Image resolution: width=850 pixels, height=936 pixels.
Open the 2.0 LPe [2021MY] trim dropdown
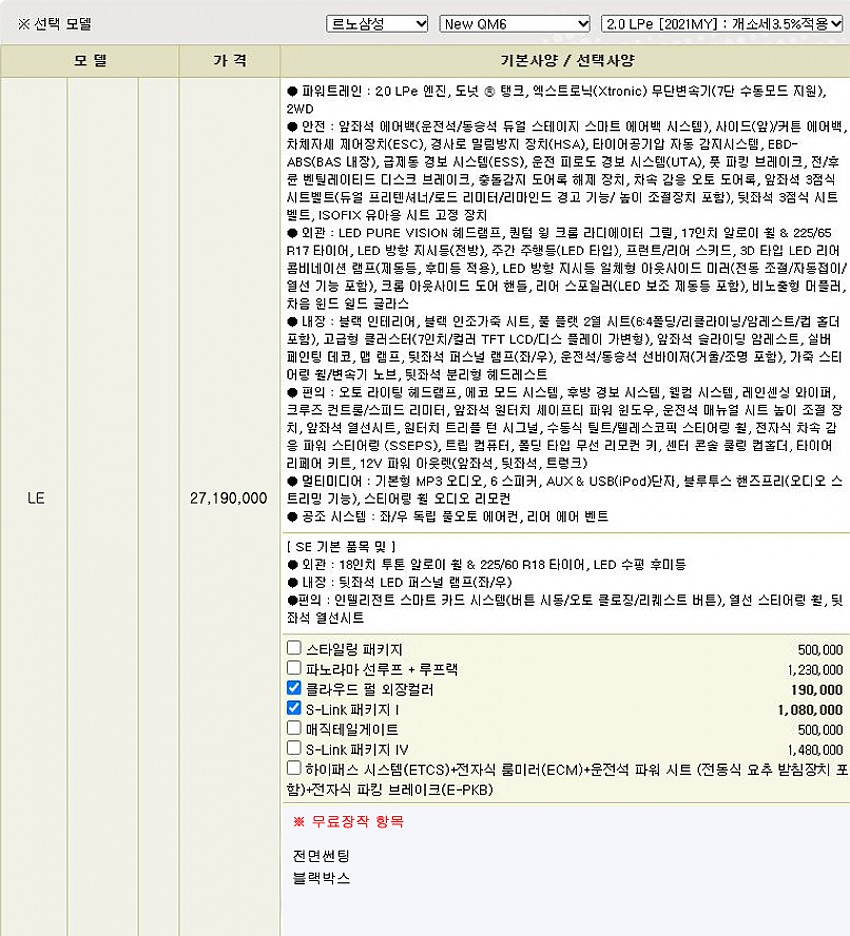[723, 23]
